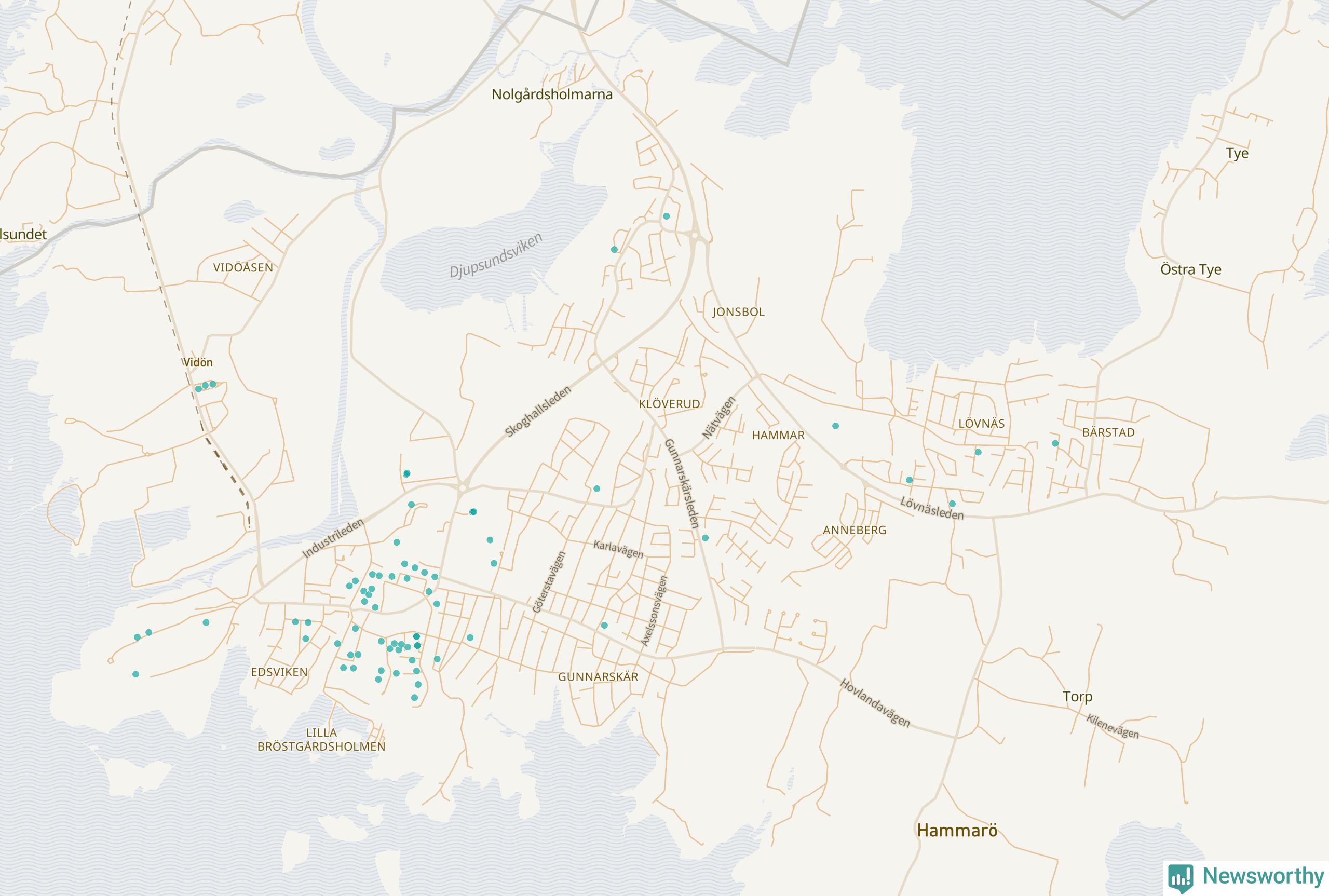The width and height of the screenshot is (1329, 896).
Task: Click the teal dot in Hammar area
Action: (835, 426)
